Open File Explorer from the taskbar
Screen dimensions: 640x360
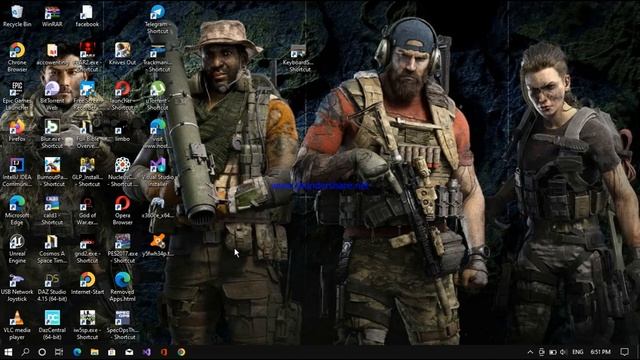coord(94,352)
